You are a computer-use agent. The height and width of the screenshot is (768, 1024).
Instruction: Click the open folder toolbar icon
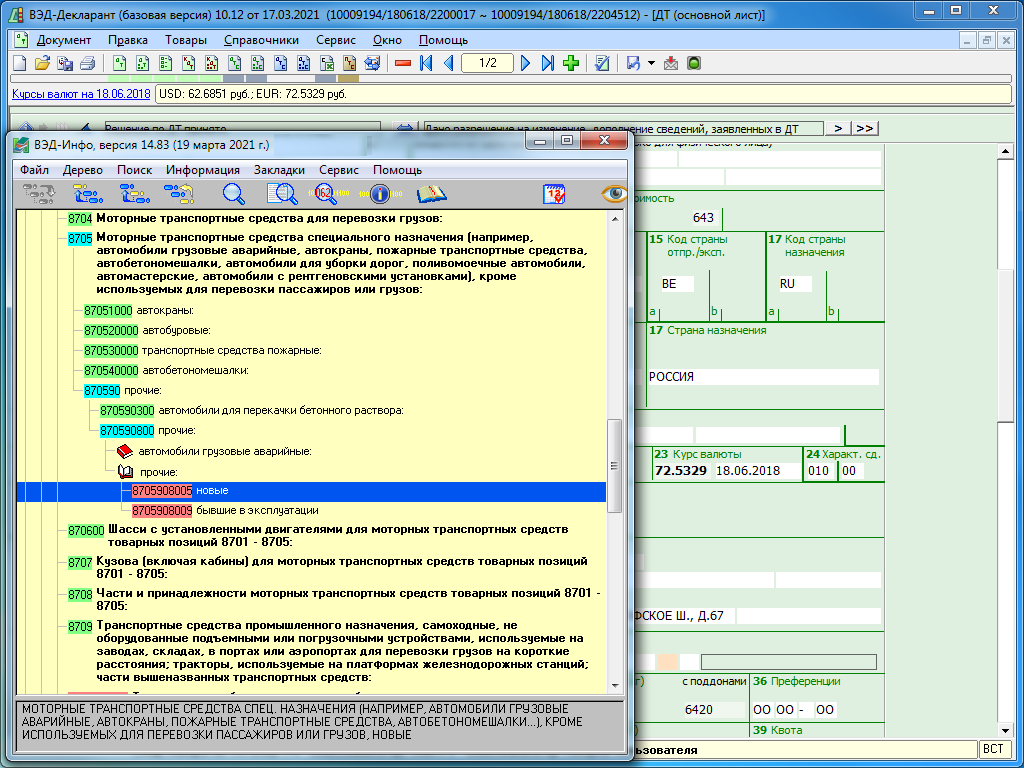click(42, 63)
